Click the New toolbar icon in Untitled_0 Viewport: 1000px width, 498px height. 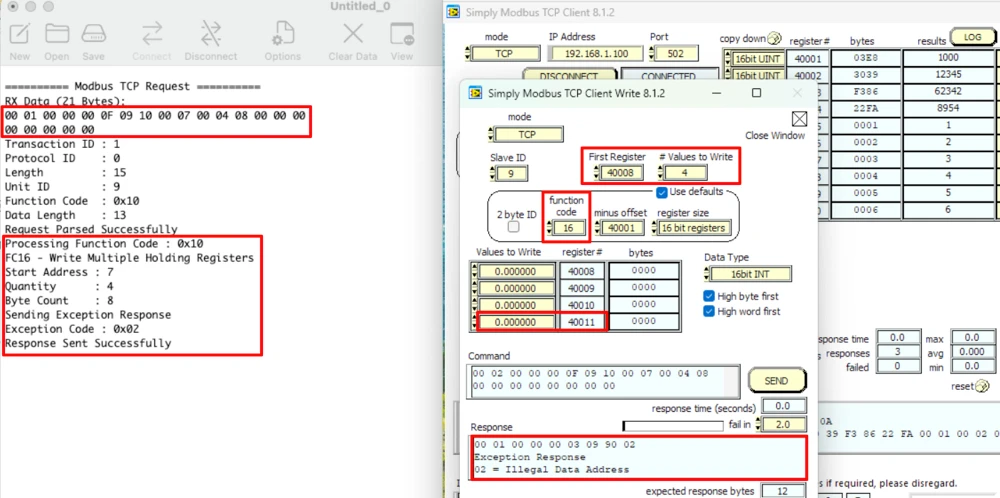pos(20,33)
